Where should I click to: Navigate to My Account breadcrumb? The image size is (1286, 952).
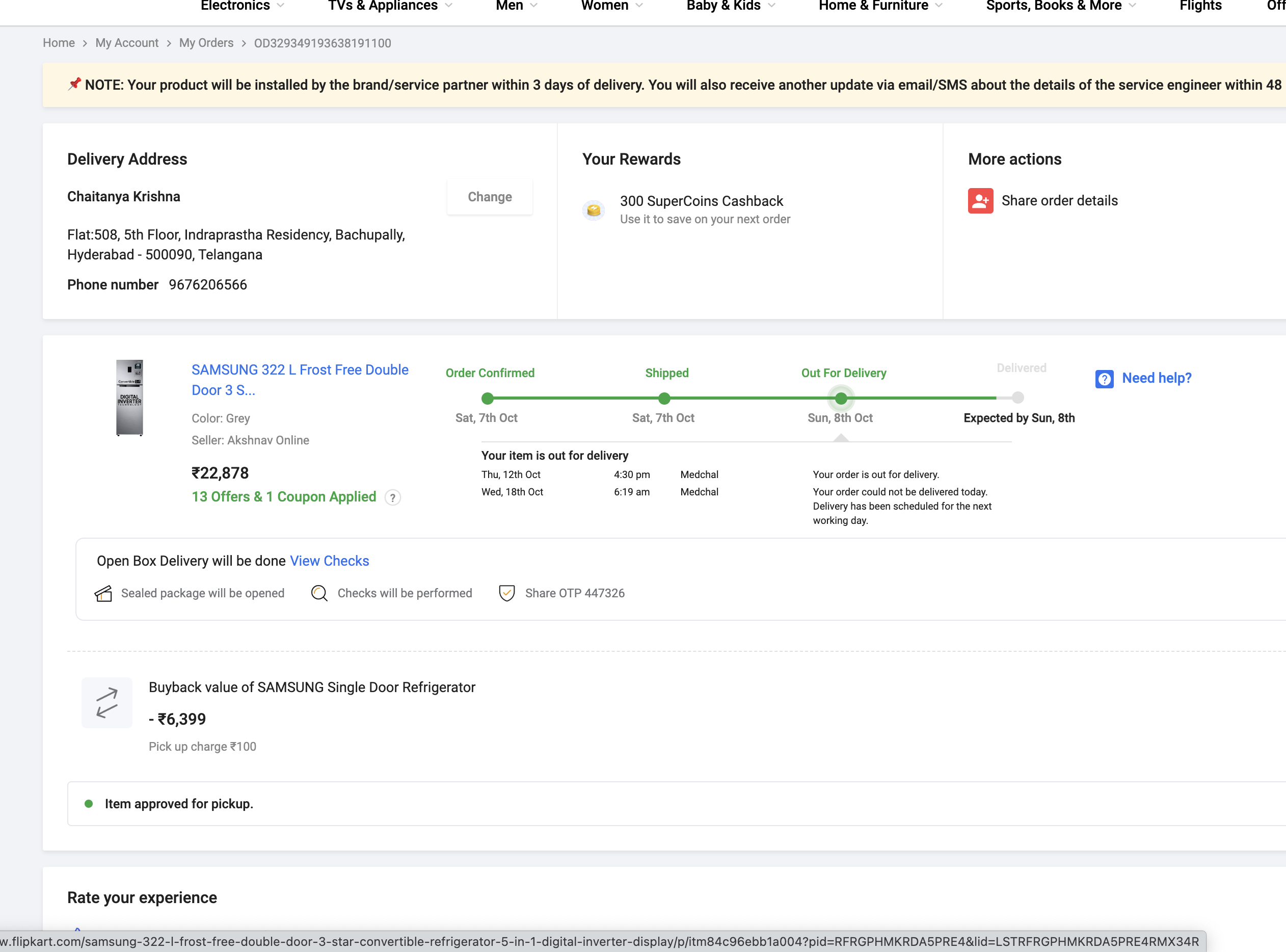[127, 43]
